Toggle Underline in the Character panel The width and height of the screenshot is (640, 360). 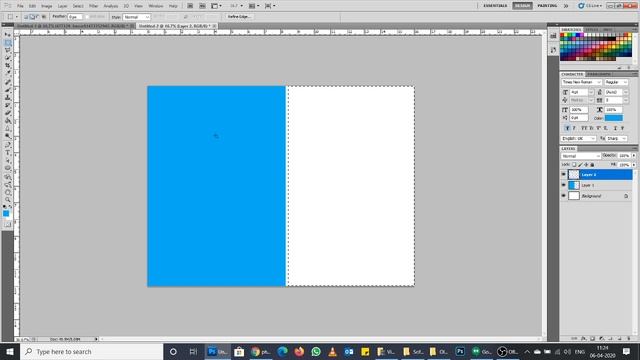(616, 128)
